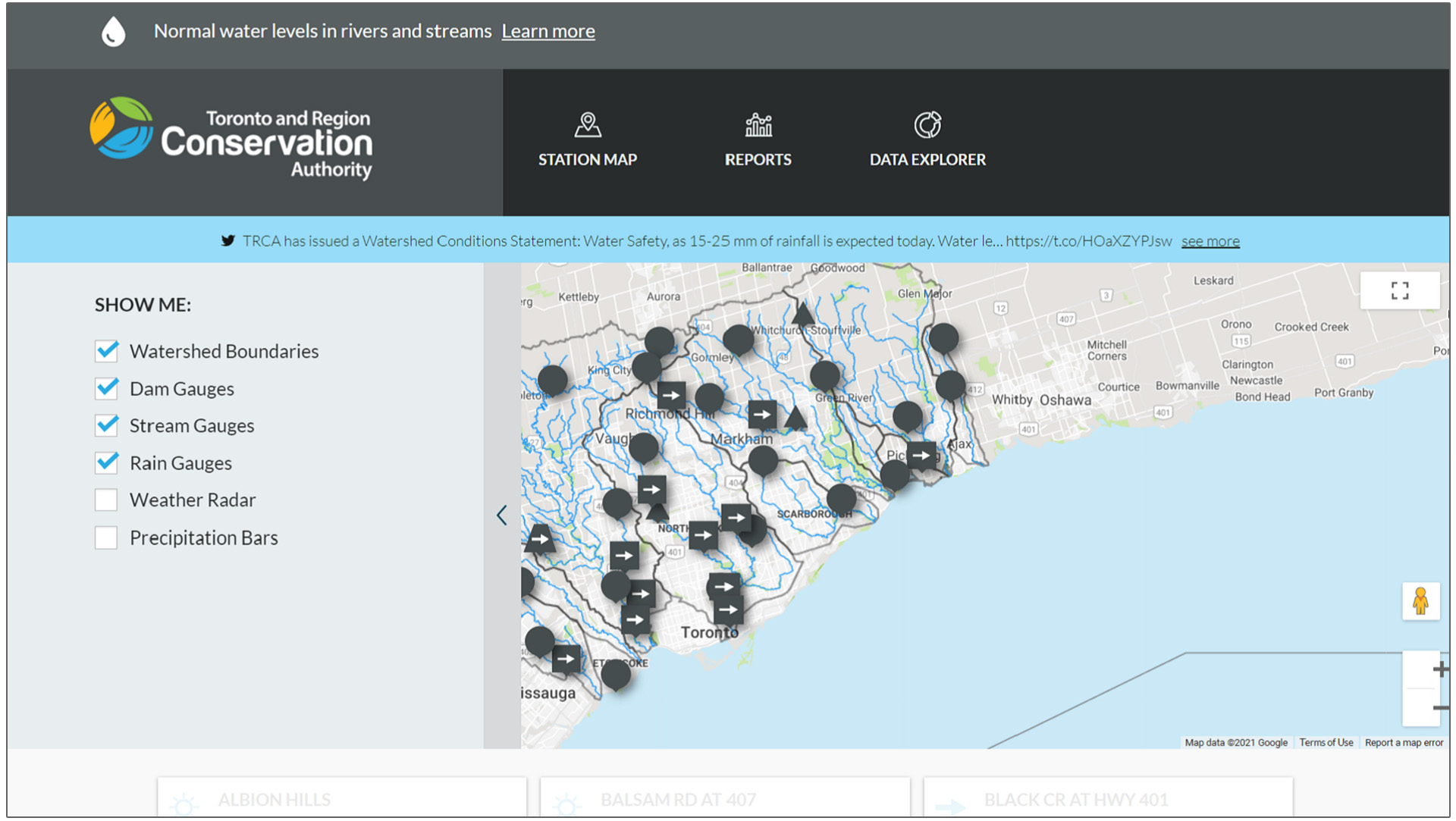1456x821 pixels.
Task: Open the Balsam Rd at 407 station card
Action: [725, 797]
